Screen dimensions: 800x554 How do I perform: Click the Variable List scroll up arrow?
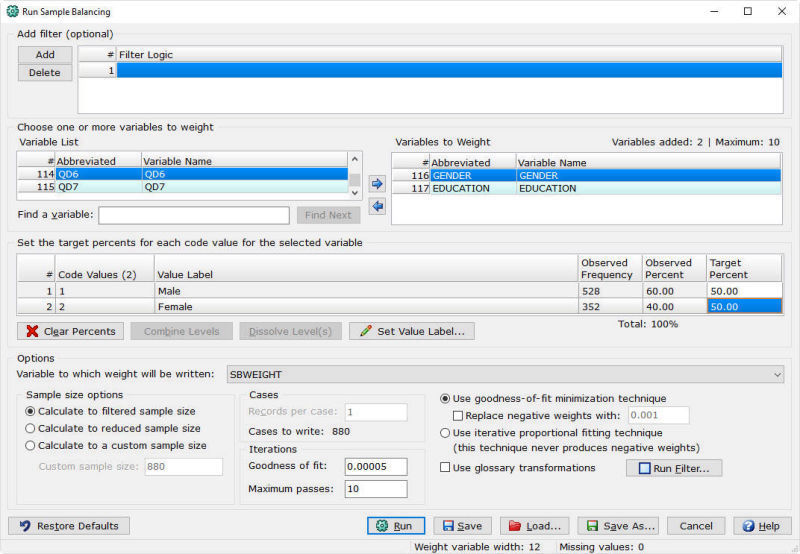coord(355,159)
